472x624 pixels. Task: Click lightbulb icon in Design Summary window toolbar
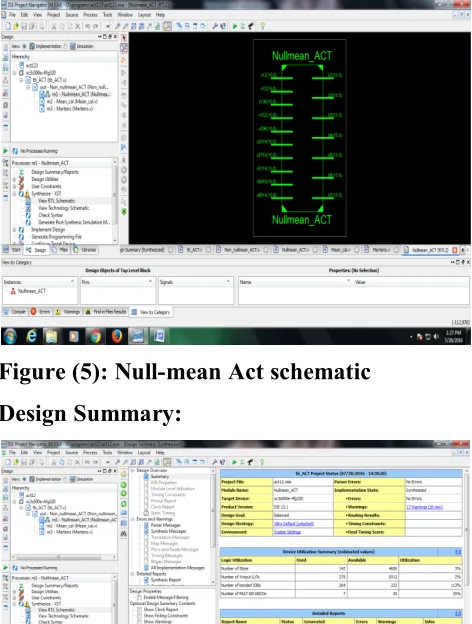(262, 462)
